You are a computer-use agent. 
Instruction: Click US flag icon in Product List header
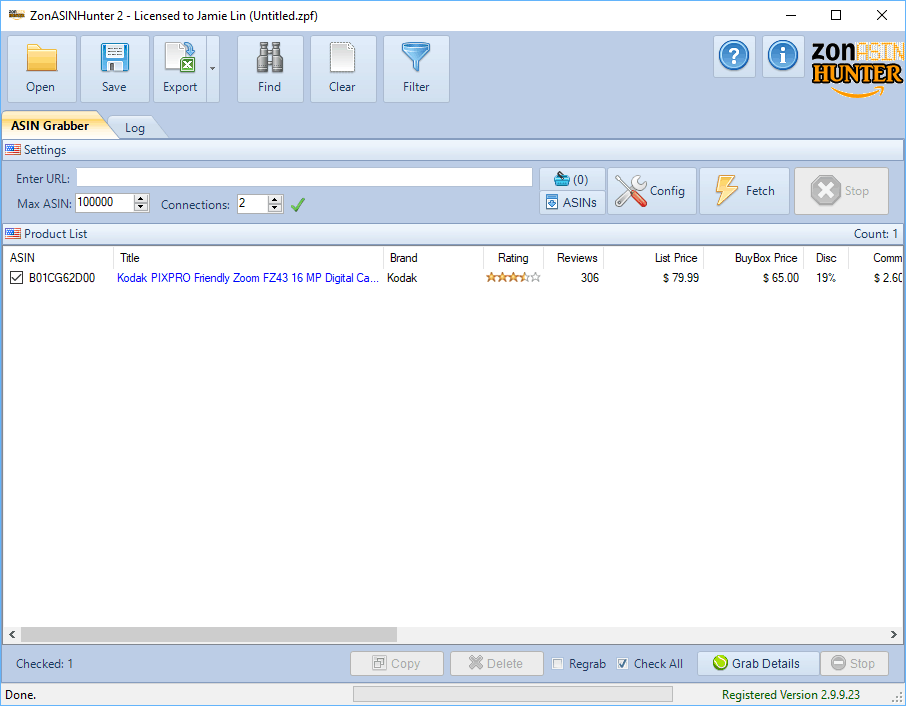click(13, 234)
